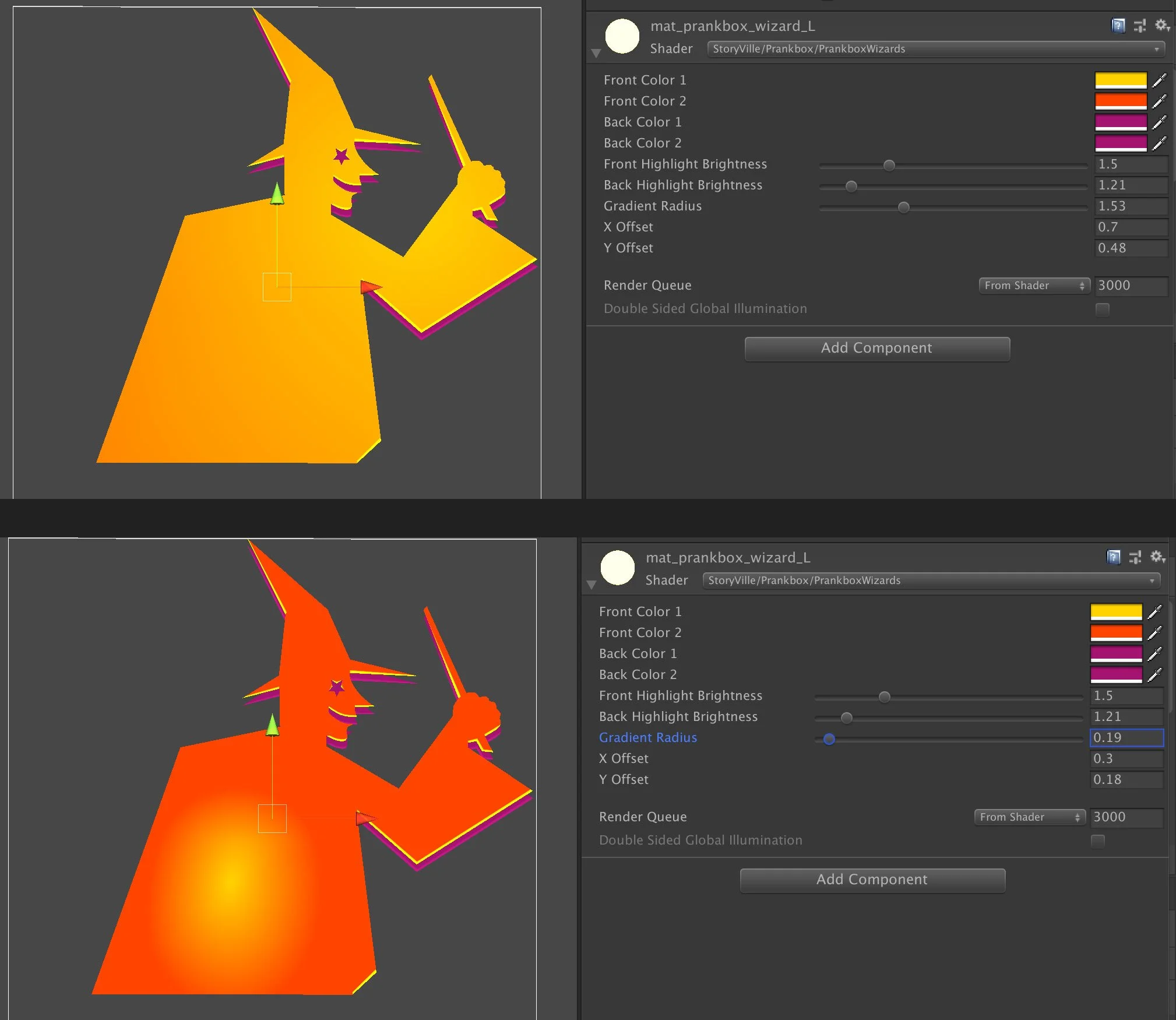Collapse material foldout triangle in lower inspector
Viewport: 1176px width, 1020px height.
pyautogui.click(x=591, y=585)
